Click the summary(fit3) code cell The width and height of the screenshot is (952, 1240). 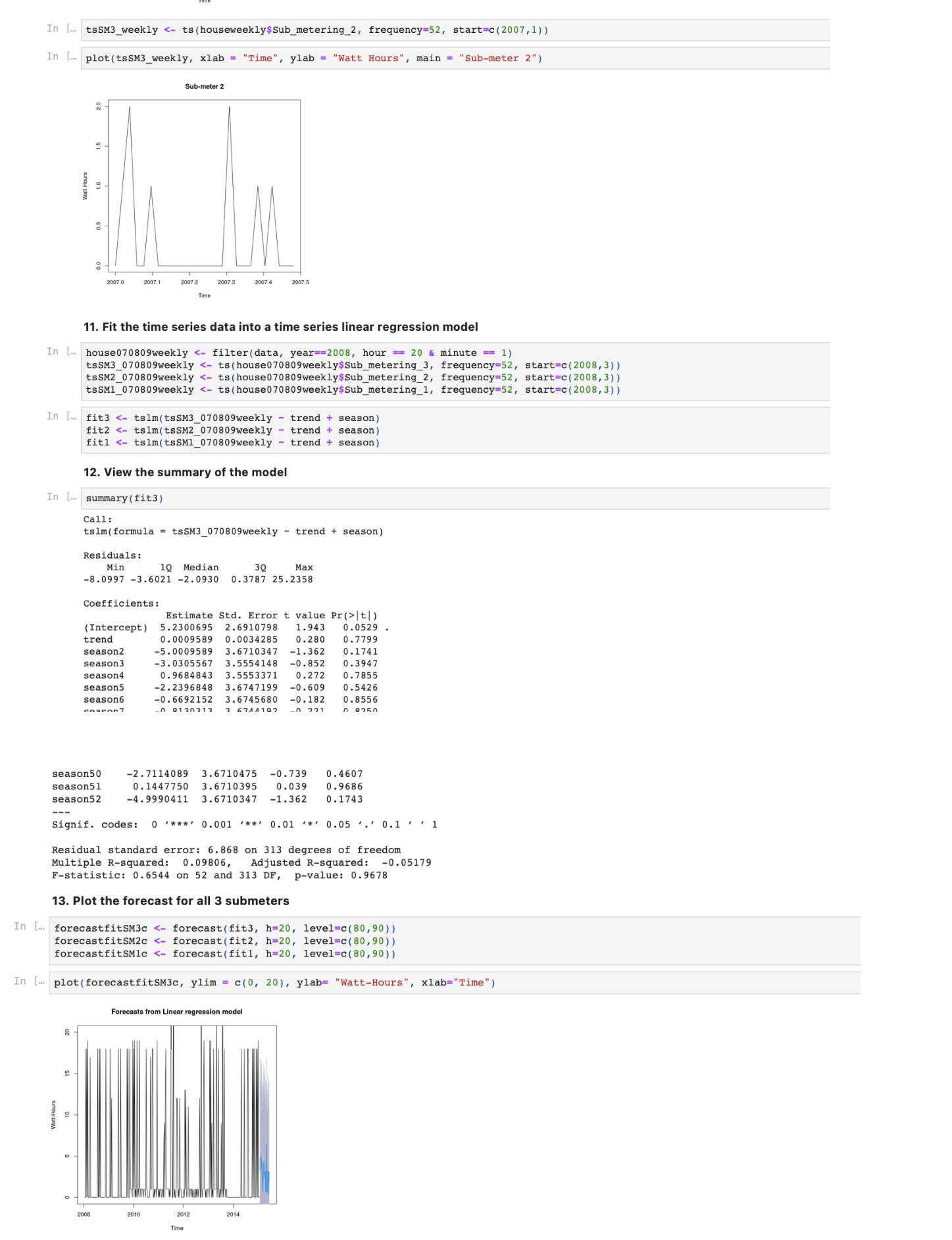[x=455, y=499]
